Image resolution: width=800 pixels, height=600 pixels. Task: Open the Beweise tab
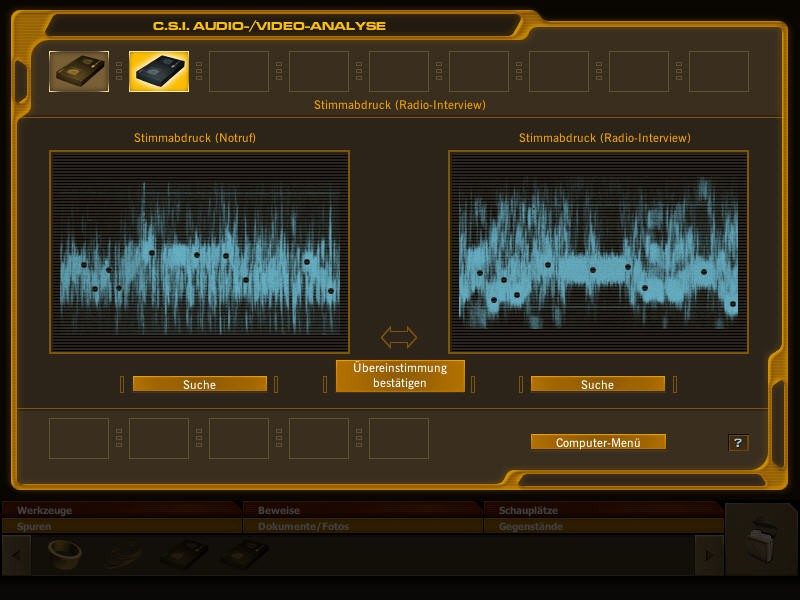(x=362, y=510)
